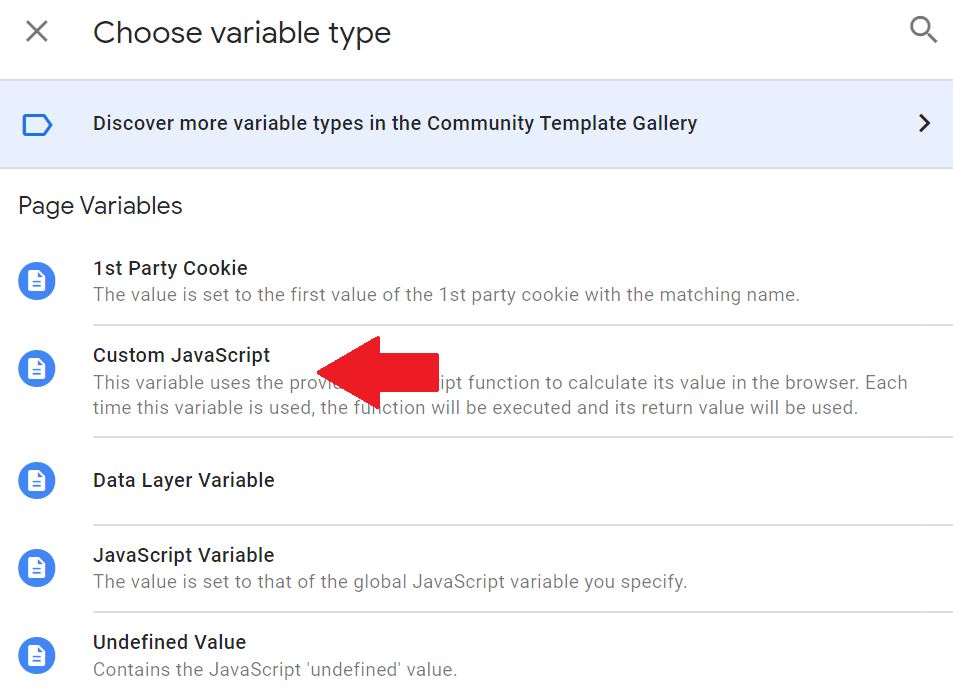Choose the JavaScript Variable title
Viewport: 953px width, 689px height.
[x=184, y=555]
